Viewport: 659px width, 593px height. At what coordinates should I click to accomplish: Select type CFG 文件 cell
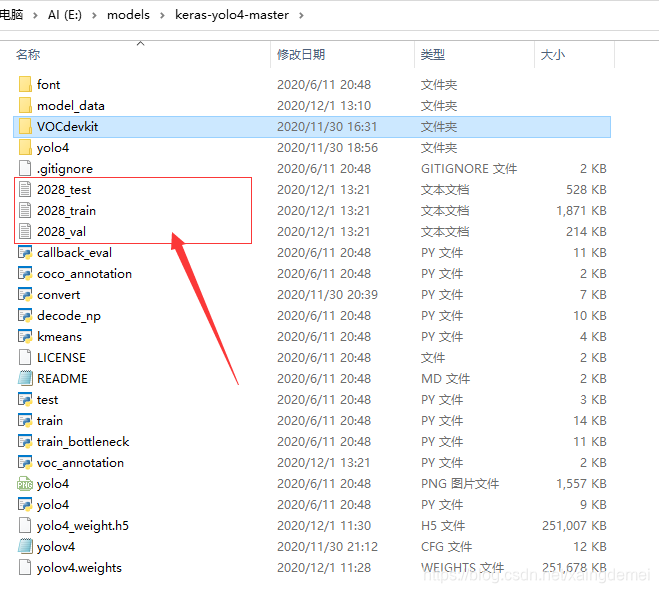click(x=447, y=547)
